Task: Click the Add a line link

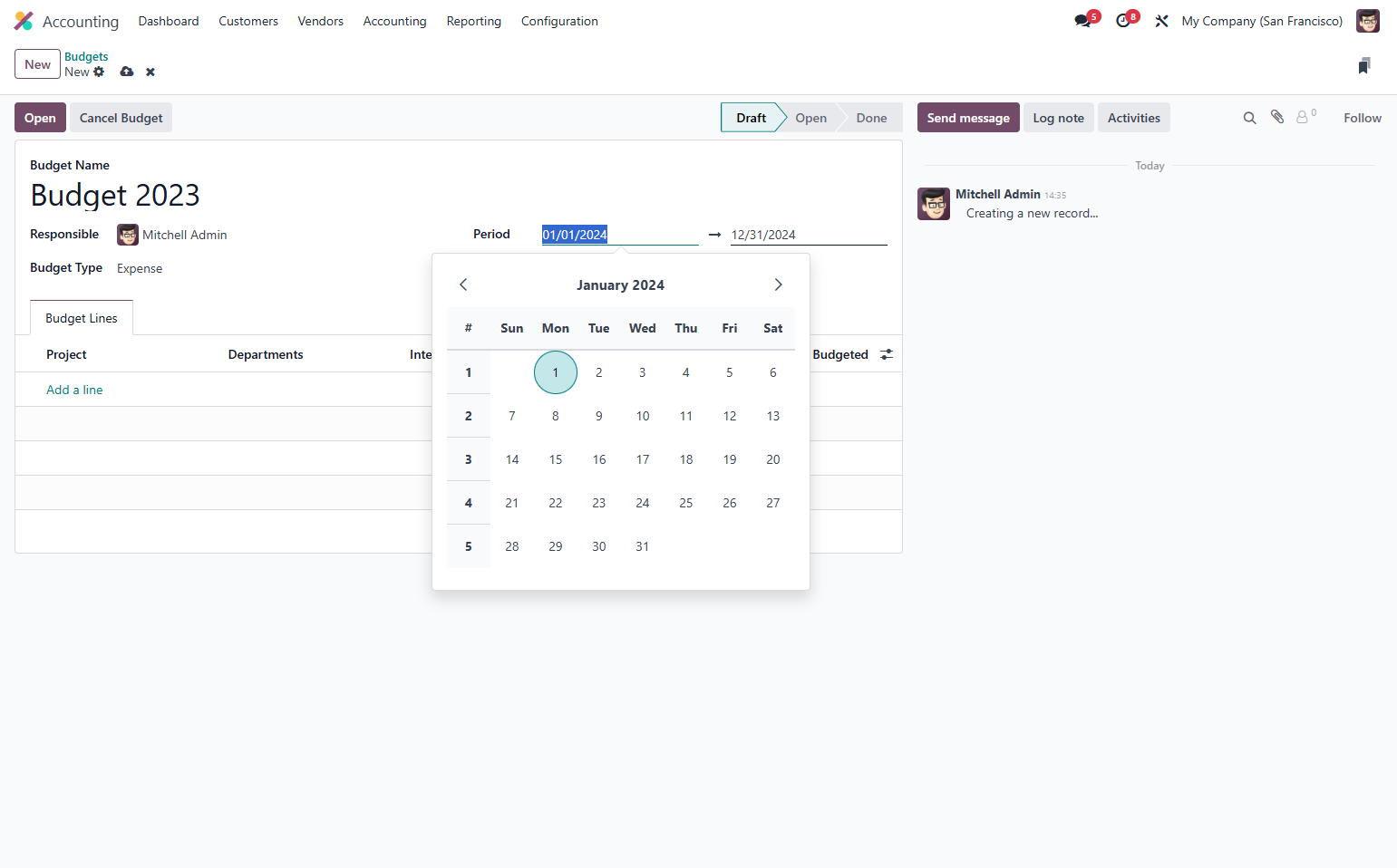Action: pyautogui.click(x=74, y=390)
